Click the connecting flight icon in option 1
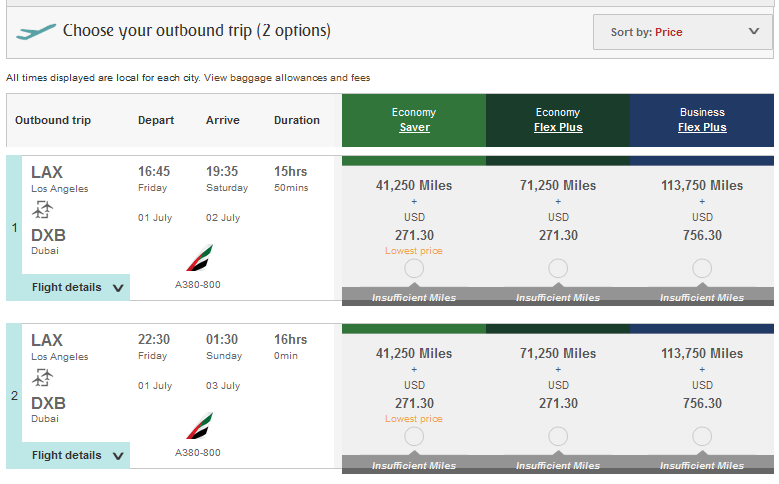 click(x=43, y=210)
